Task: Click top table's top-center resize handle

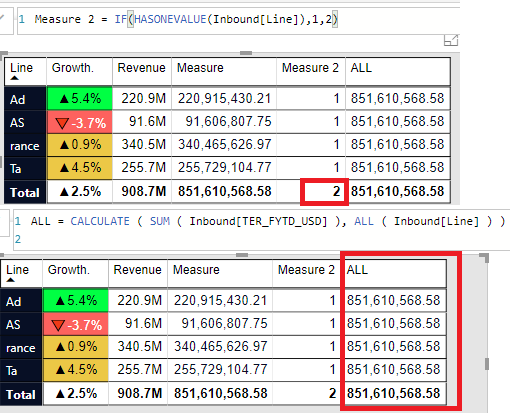Action: click(x=246, y=53)
